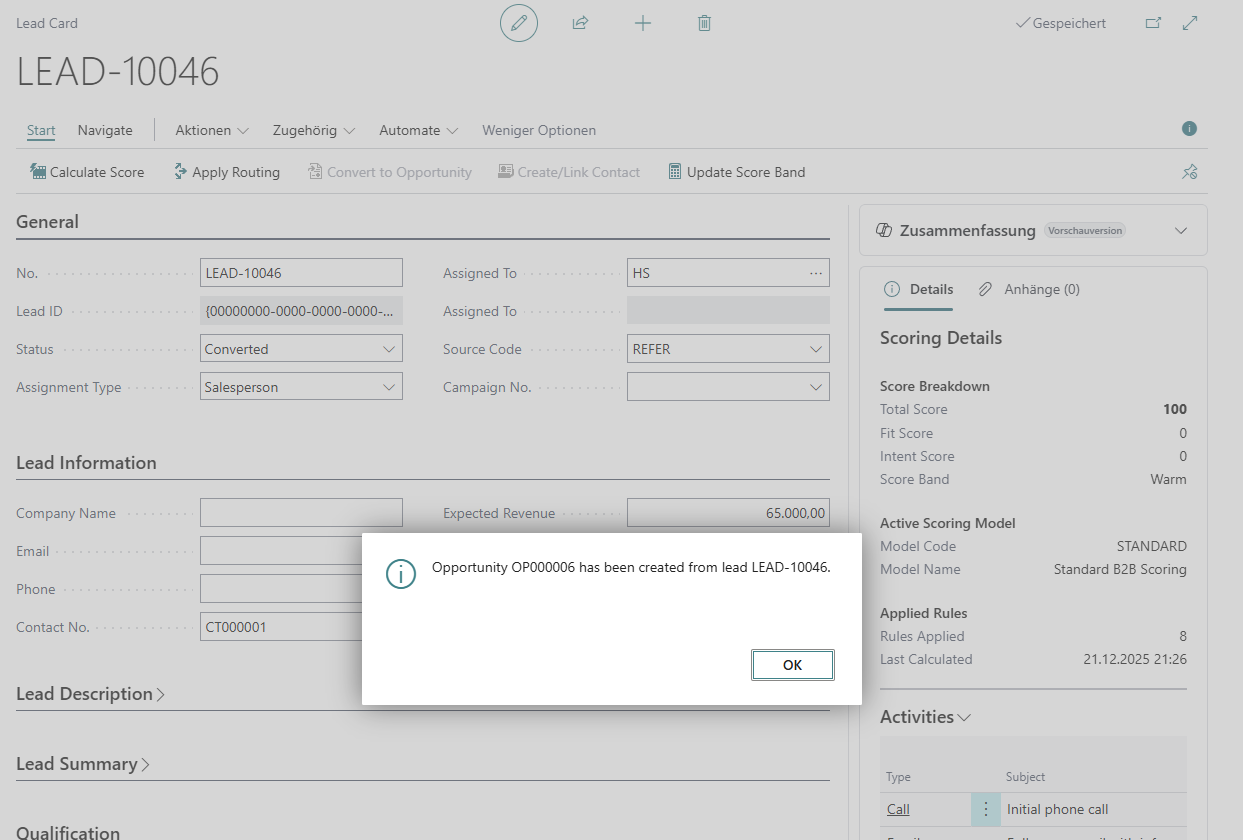Confirm the opportunity dialog with OK
This screenshot has width=1243, height=840.
[792, 664]
